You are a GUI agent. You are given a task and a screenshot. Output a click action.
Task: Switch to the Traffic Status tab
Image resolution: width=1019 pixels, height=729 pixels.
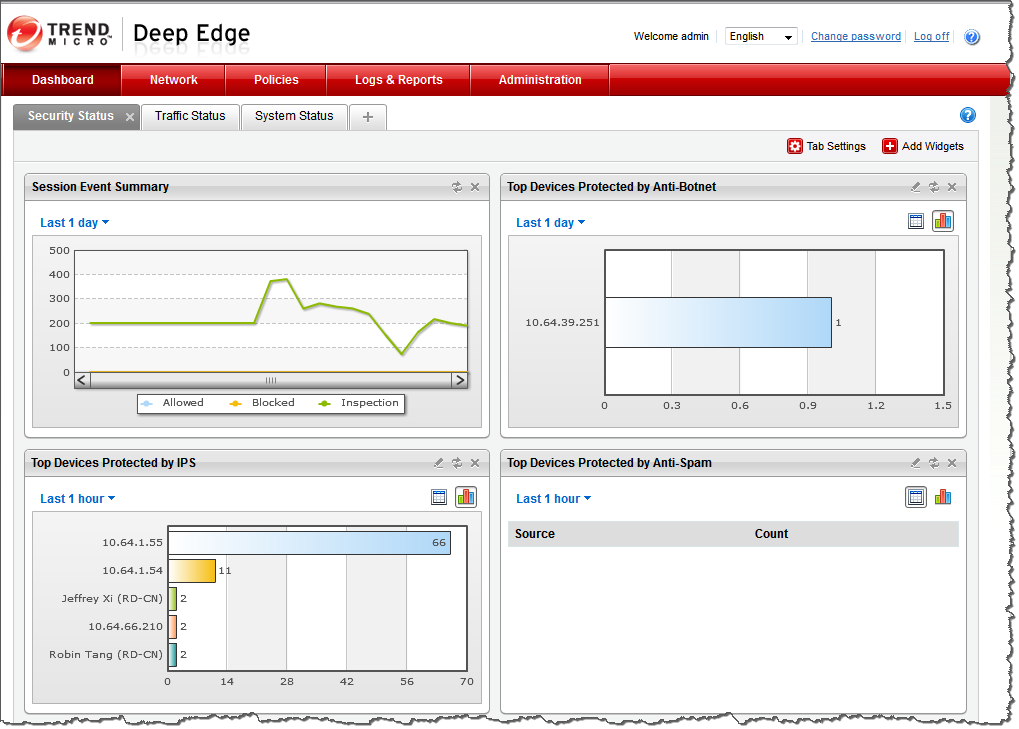click(190, 116)
